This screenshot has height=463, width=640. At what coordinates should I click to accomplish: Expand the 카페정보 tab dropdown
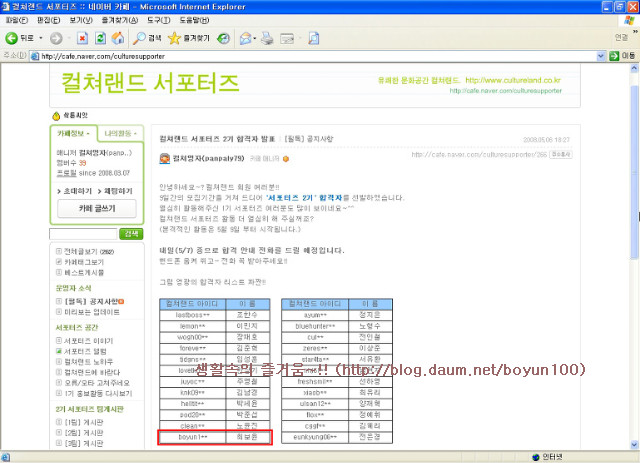(88, 134)
